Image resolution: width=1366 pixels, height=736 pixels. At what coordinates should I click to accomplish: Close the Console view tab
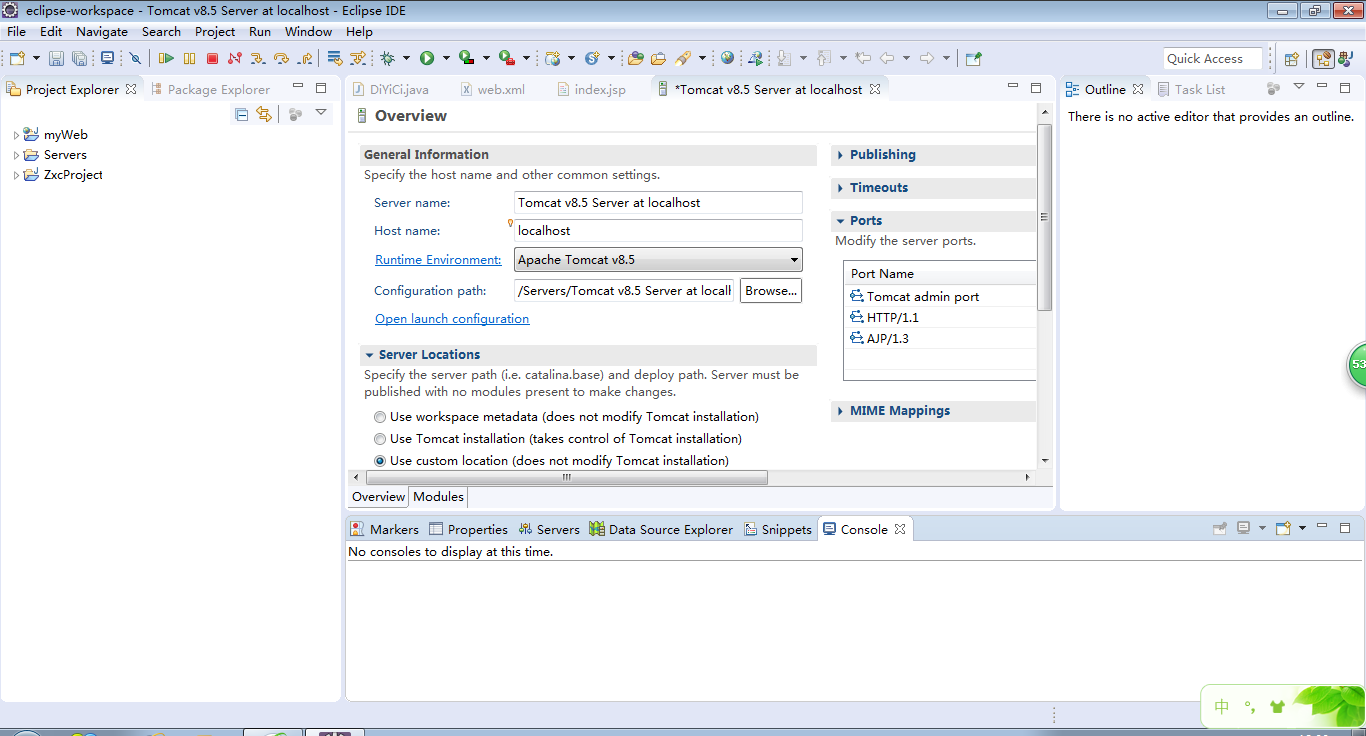click(900, 529)
